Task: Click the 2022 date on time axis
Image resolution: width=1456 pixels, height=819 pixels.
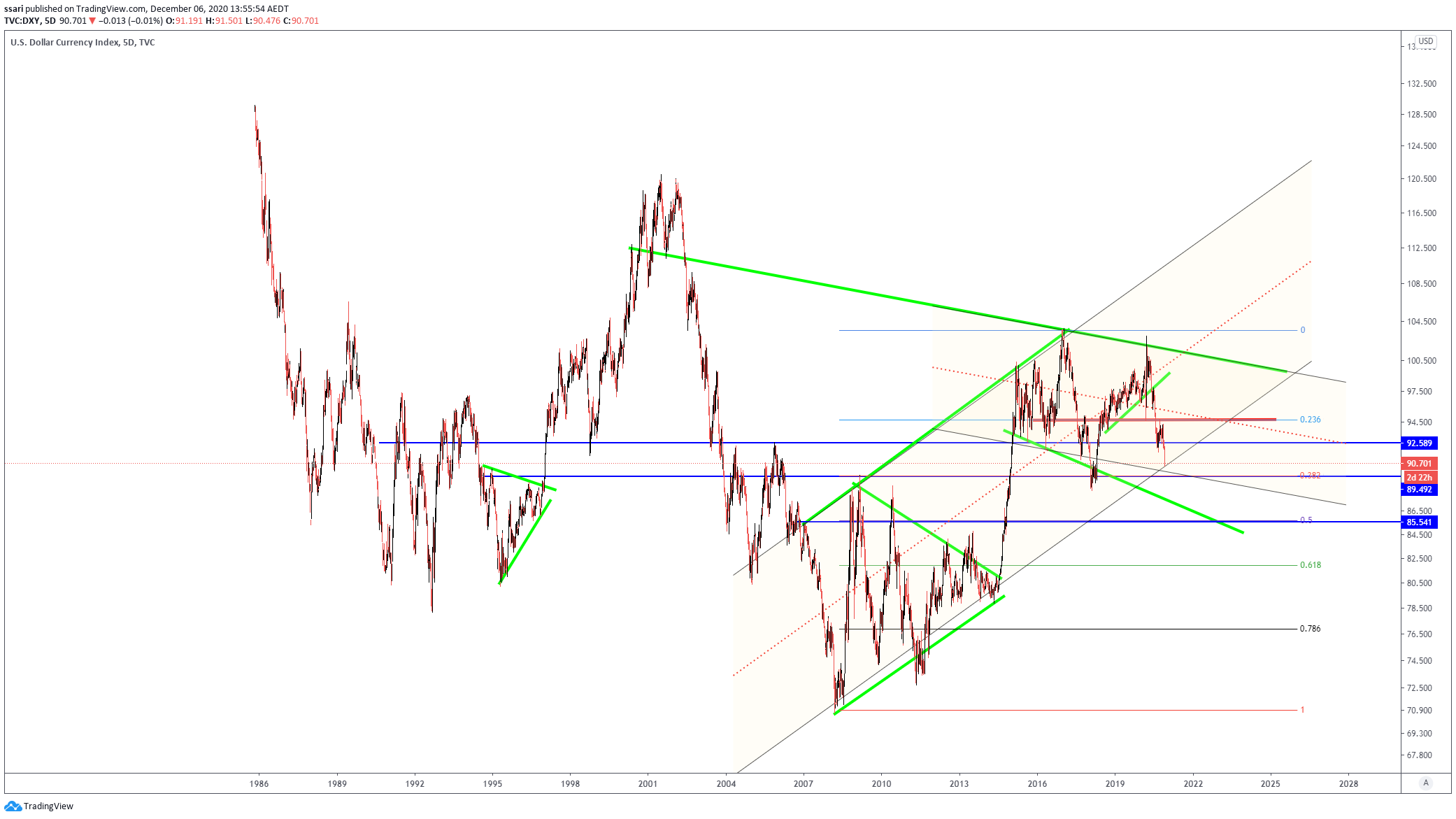Action: tap(1193, 784)
